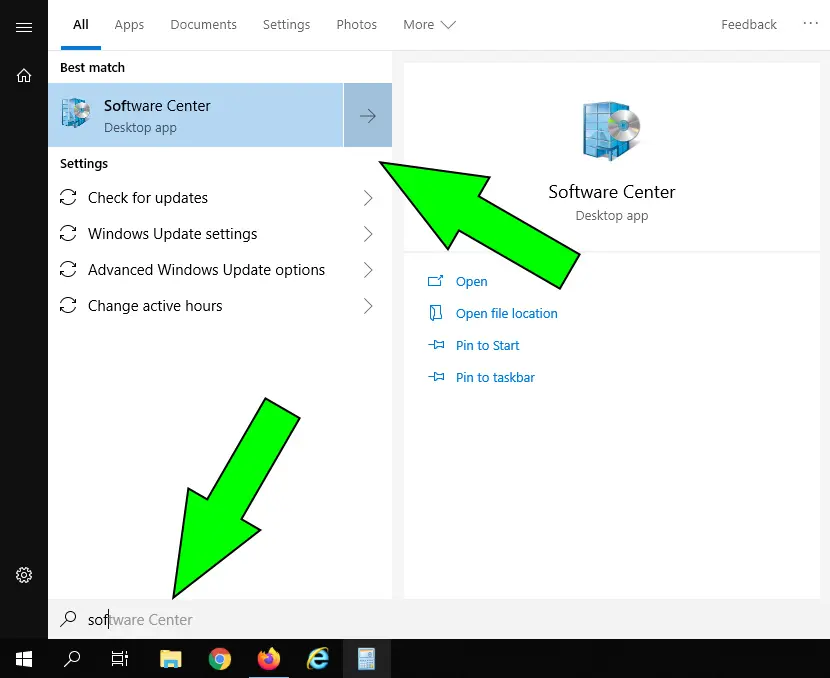Switch to the All tab
The width and height of the screenshot is (830, 678).
[x=80, y=24]
